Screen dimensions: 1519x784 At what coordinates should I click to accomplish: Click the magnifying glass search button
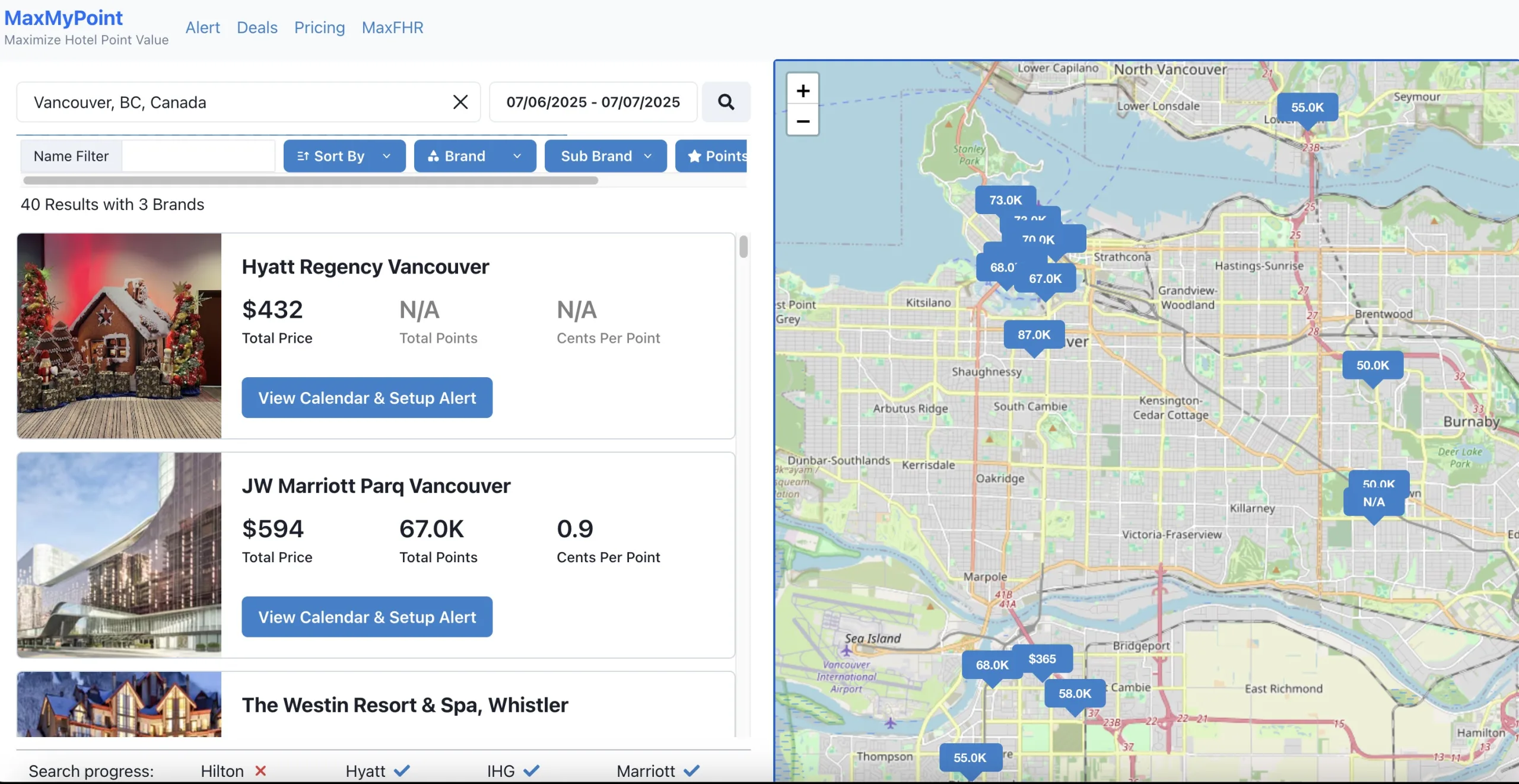click(726, 102)
